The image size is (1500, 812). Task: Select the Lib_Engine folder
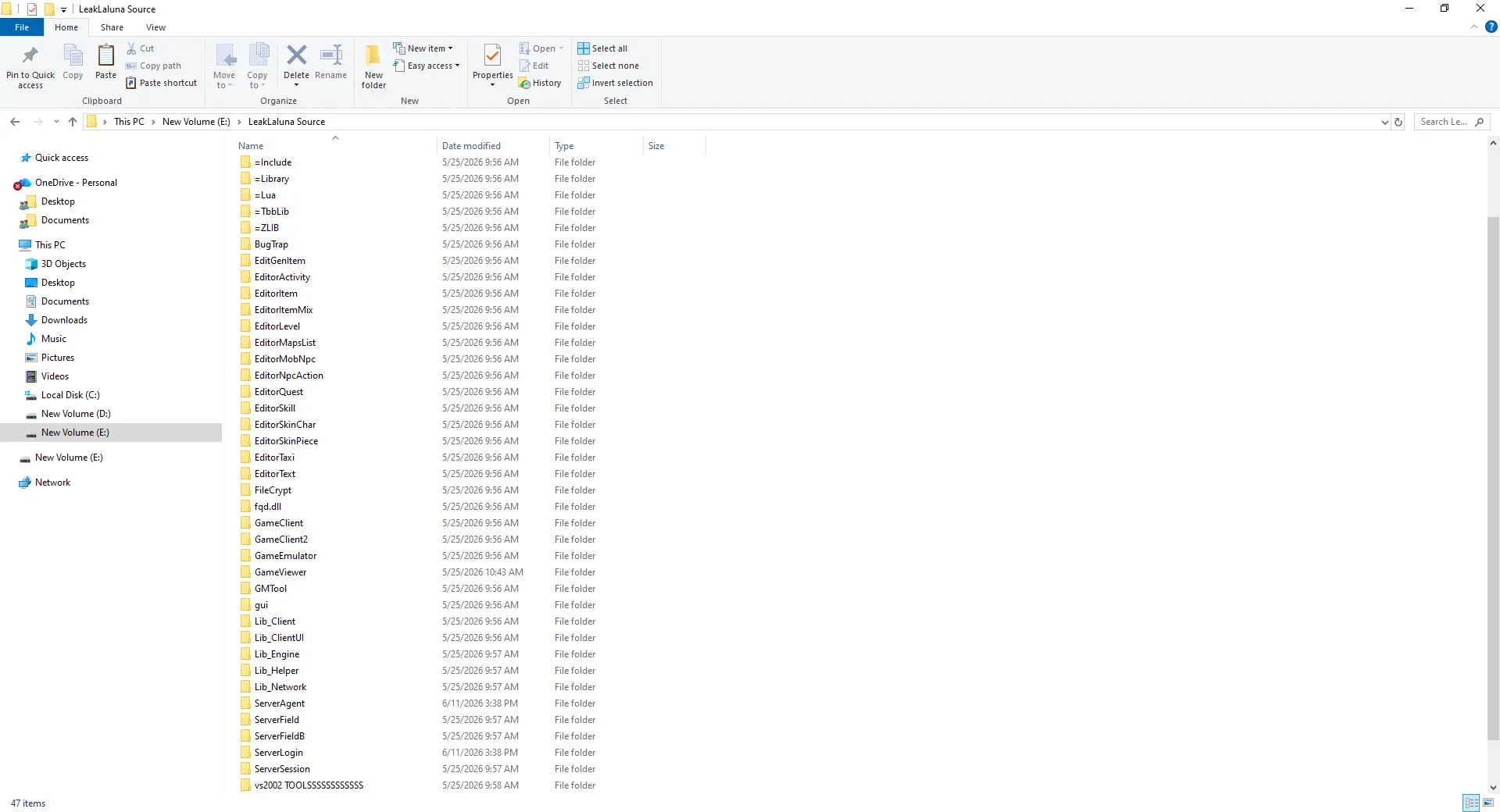click(x=277, y=654)
